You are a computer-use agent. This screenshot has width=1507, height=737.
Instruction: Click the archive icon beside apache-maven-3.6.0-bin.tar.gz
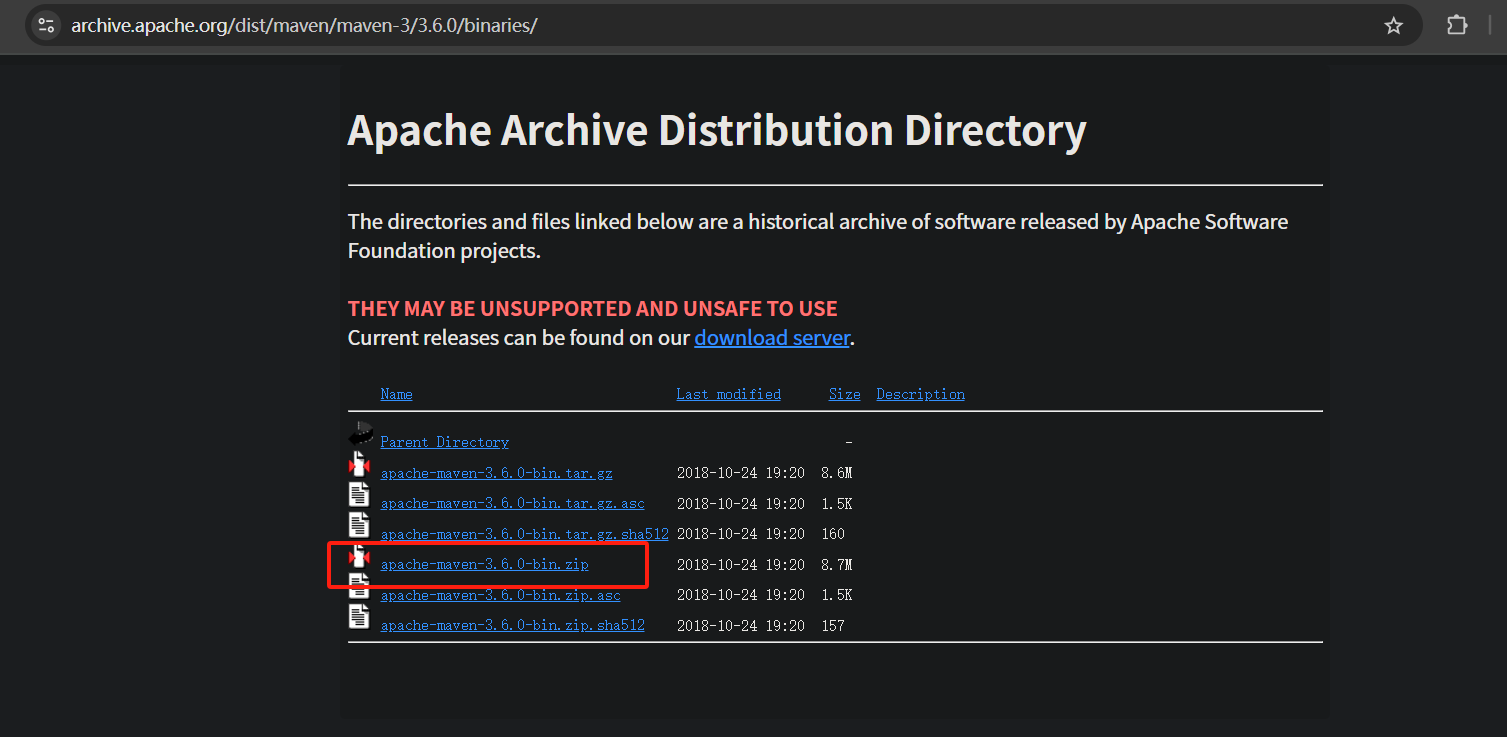[x=359, y=465]
